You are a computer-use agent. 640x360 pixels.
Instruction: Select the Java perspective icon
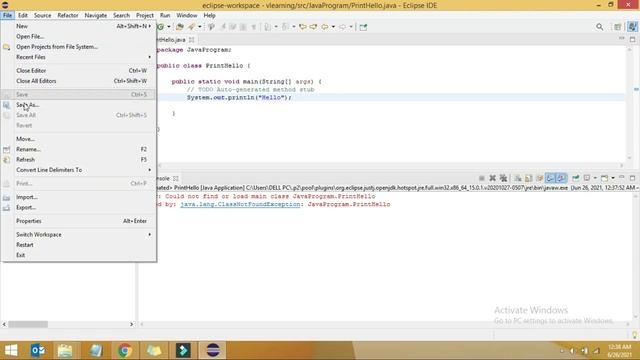[x=632, y=27]
